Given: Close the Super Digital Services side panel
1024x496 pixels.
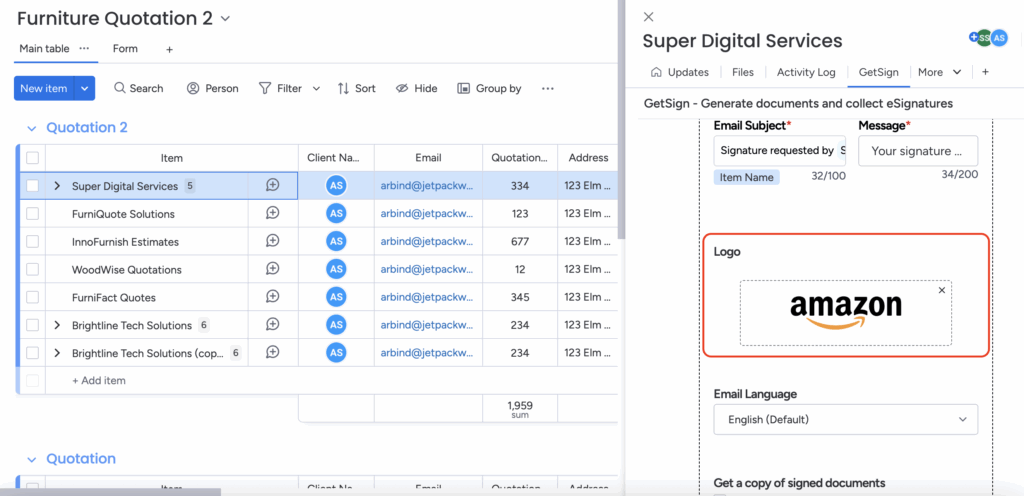Looking at the screenshot, I should [648, 17].
